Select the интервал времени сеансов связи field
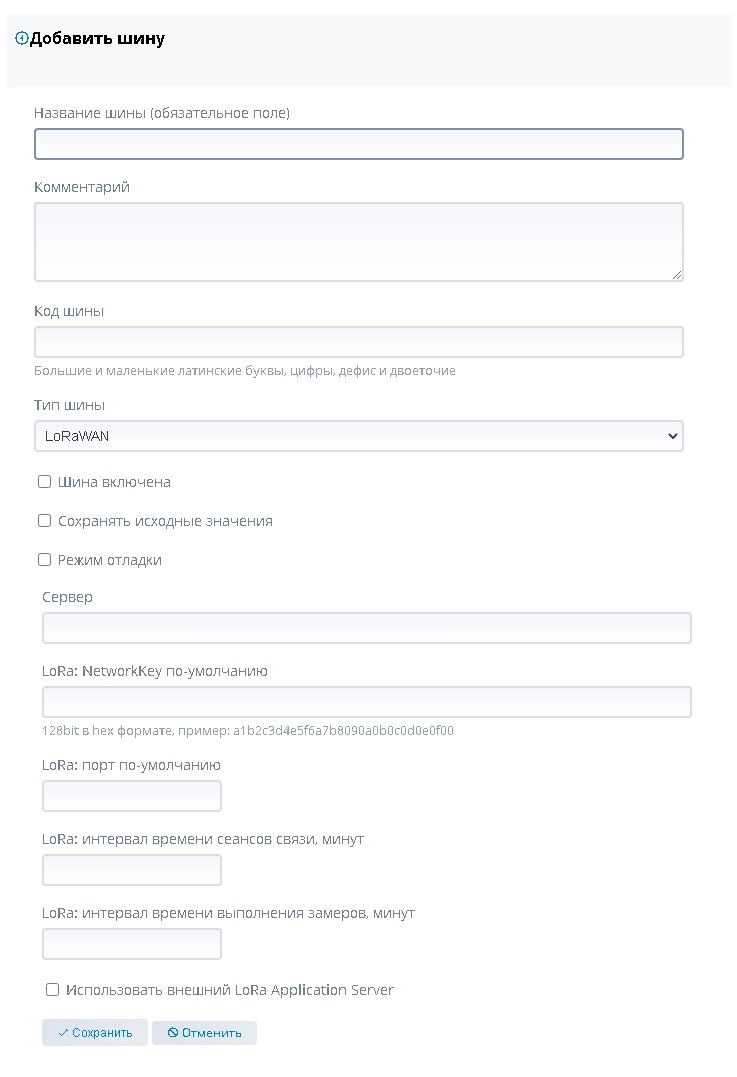 (131, 870)
